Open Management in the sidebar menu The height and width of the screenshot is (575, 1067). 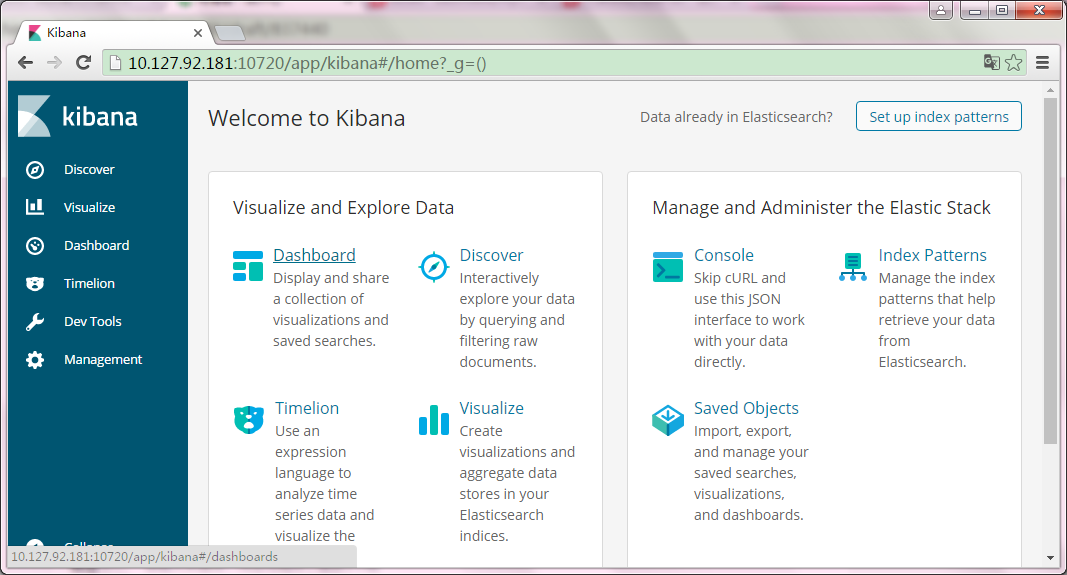click(x=103, y=360)
